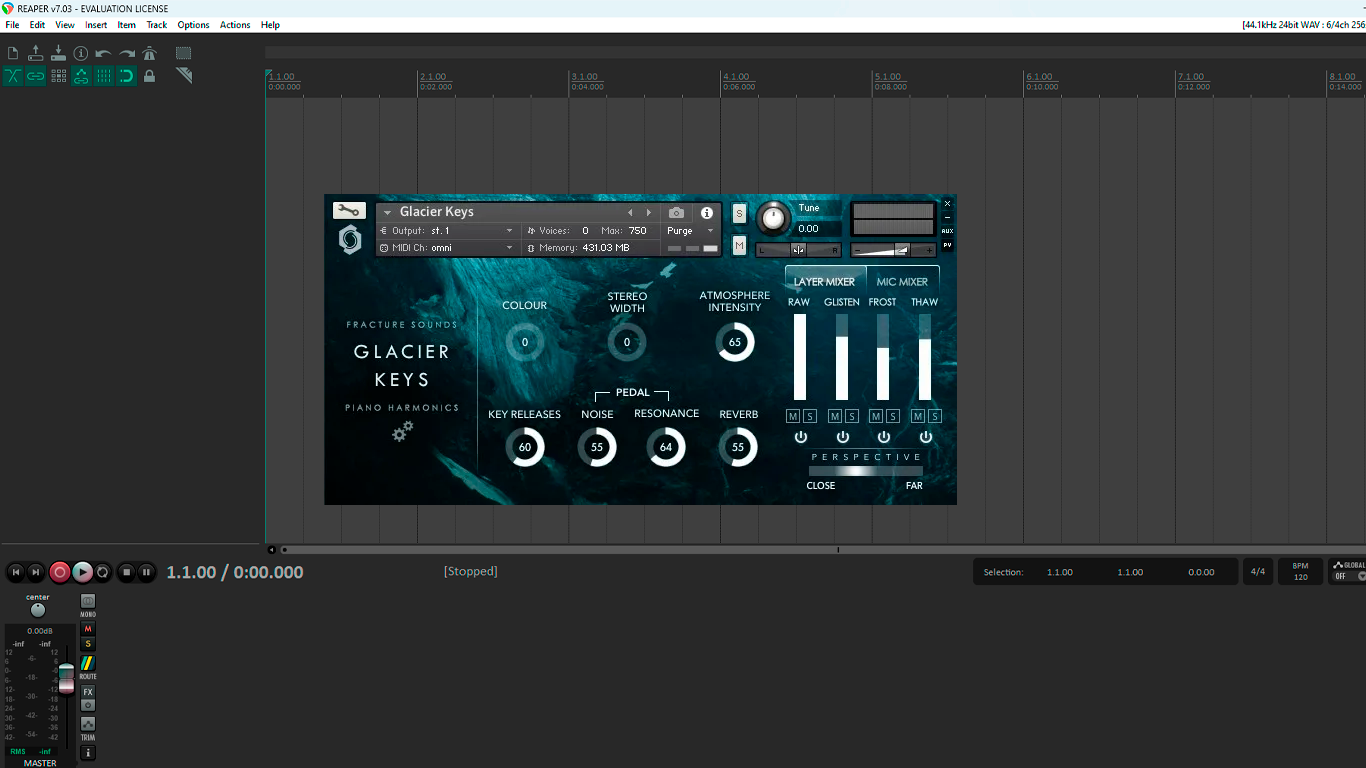Image resolution: width=1366 pixels, height=768 pixels.
Task: Open the Output st. 1 dropdown
Action: 447,231
